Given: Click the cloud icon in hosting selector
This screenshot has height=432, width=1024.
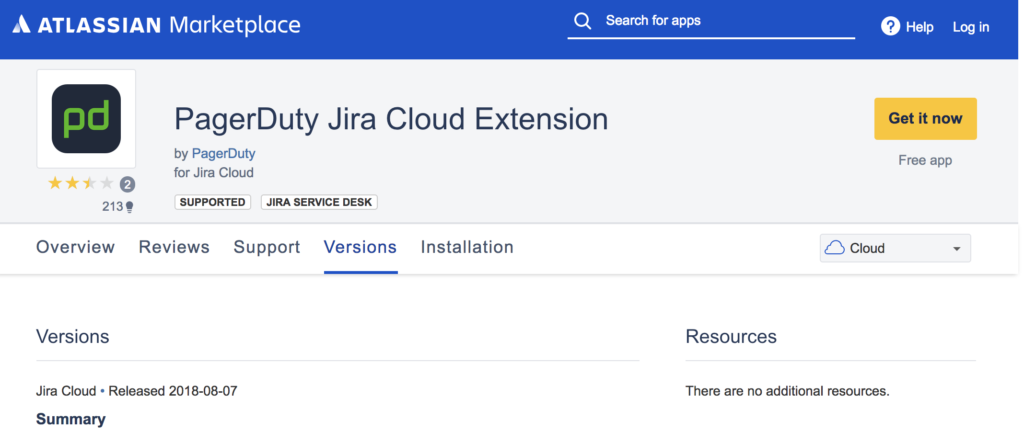Looking at the screenshot, I should [835, 248].
